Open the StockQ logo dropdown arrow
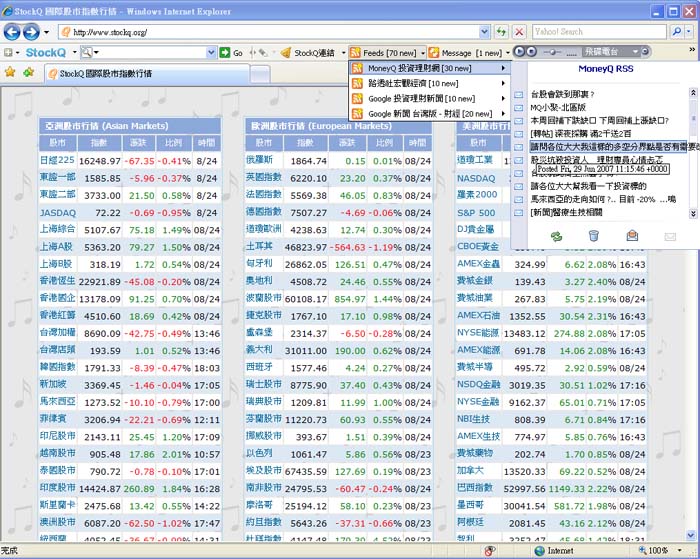Viewport: 700px width, 559px height. click(x=75, y=53)
